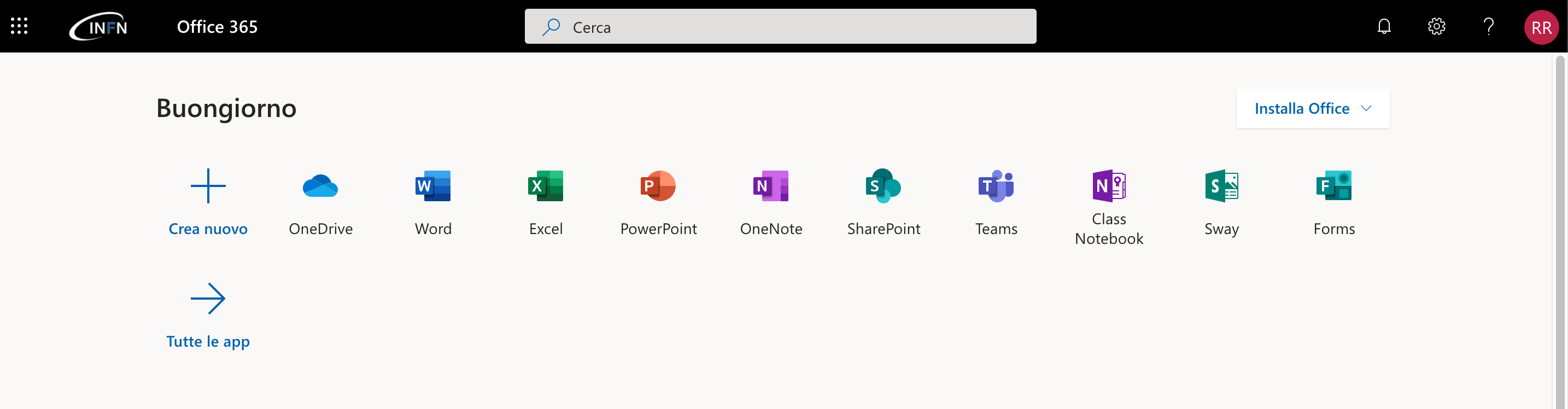This screenshot has height=409, width=1568.
Task: Open the notifications bell
Action: click(x=1384, y=26)
